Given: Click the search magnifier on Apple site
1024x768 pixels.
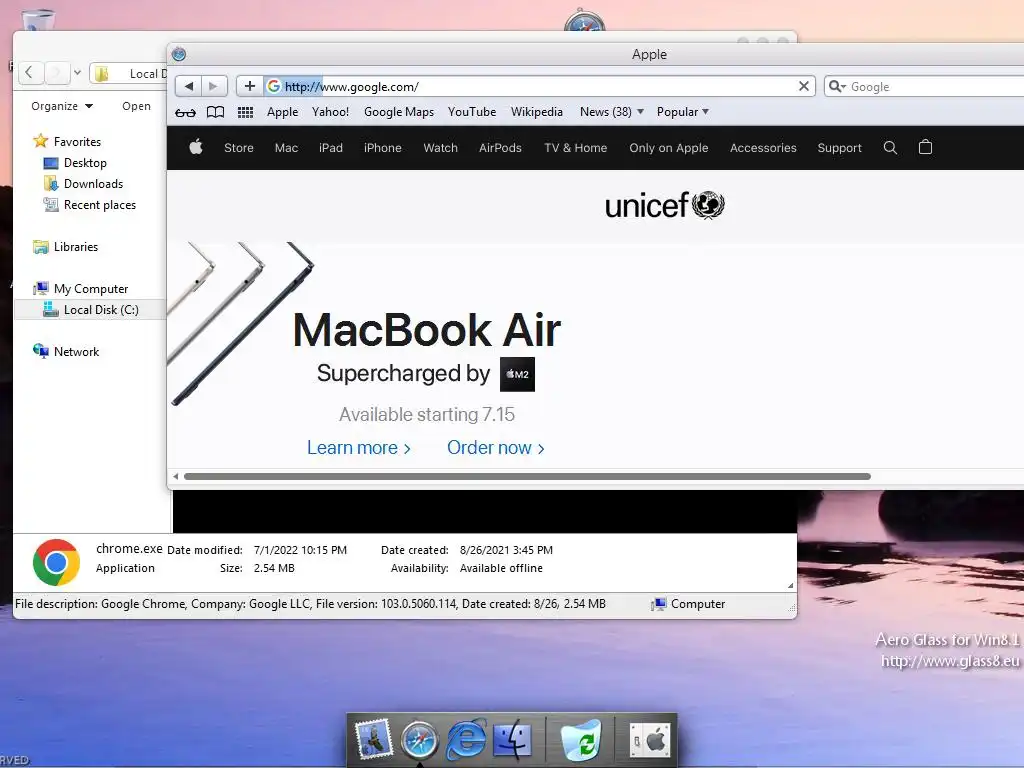Looking at the screenshot, I should [x=890, y=148].
